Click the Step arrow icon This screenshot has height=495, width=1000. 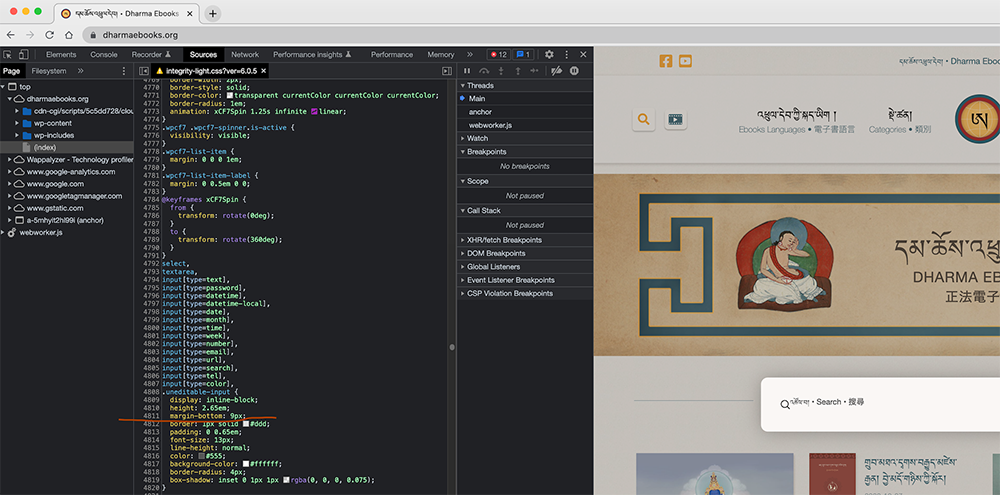tap(534, 71)
